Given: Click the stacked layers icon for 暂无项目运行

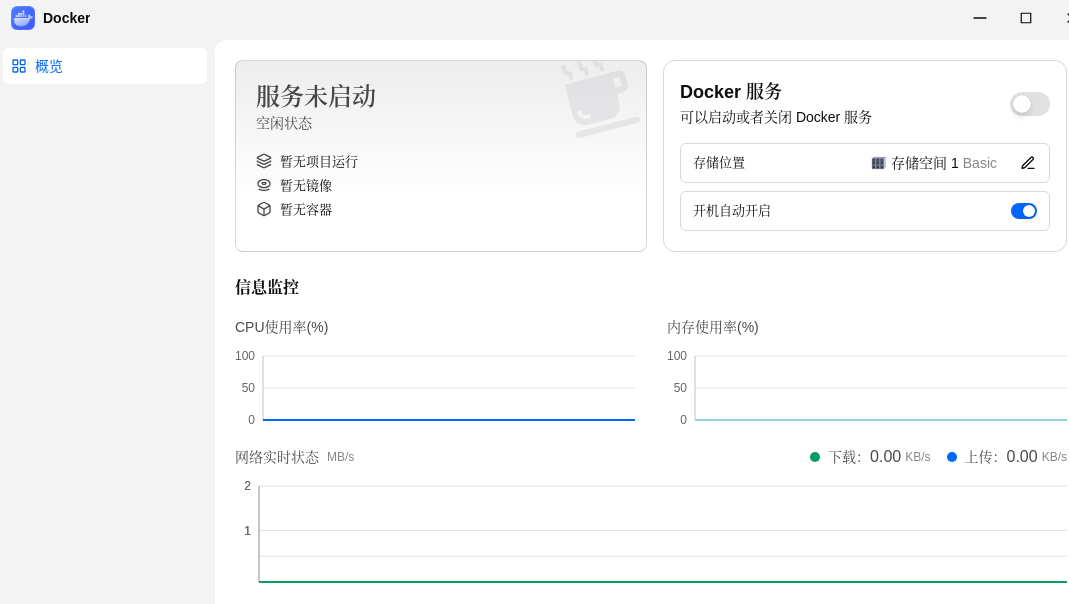Looking at the screenshot, I should click(x=264, y=161).
